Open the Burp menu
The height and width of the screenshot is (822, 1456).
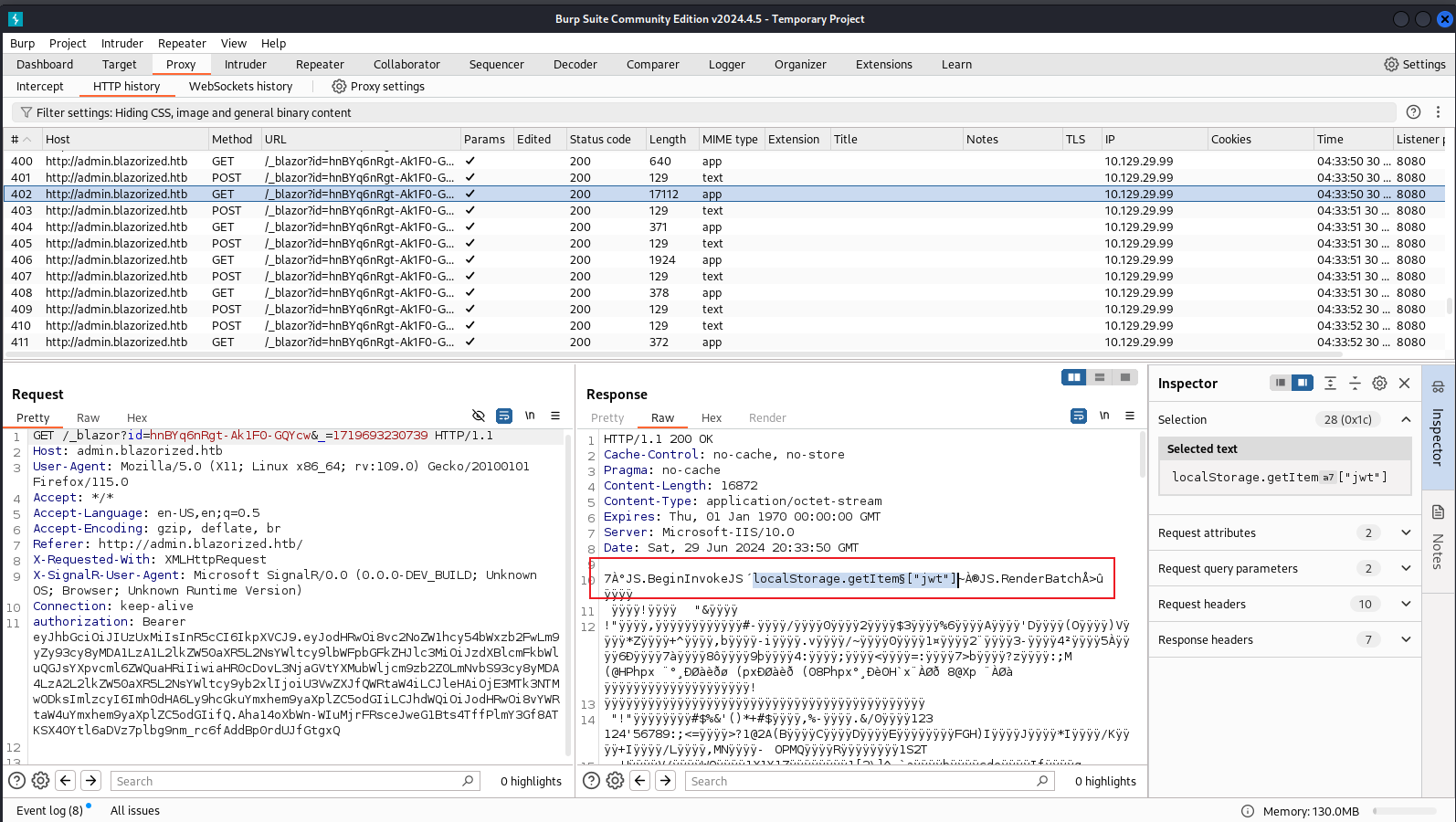23,43
